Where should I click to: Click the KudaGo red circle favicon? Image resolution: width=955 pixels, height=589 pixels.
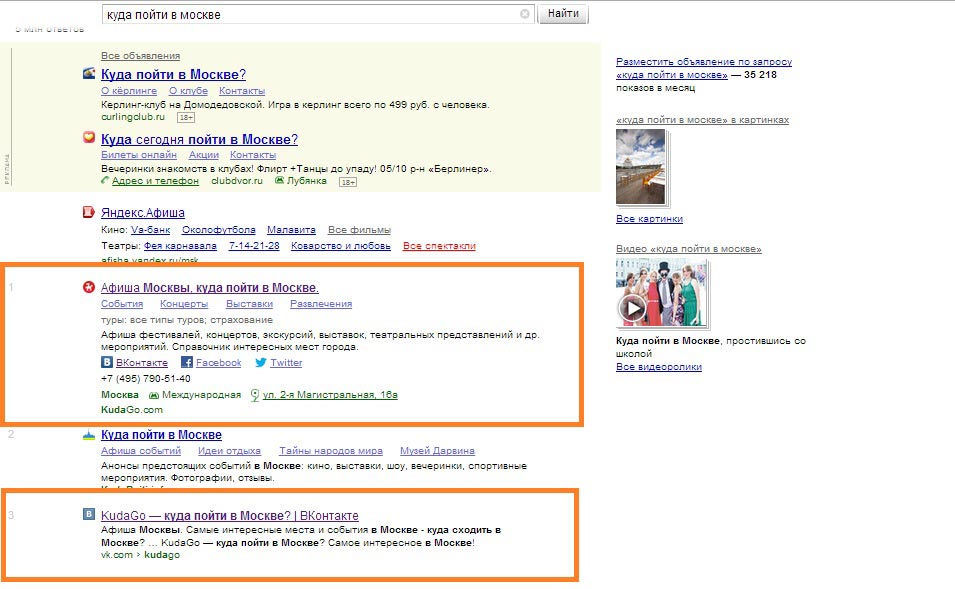[x=89, y=288]
